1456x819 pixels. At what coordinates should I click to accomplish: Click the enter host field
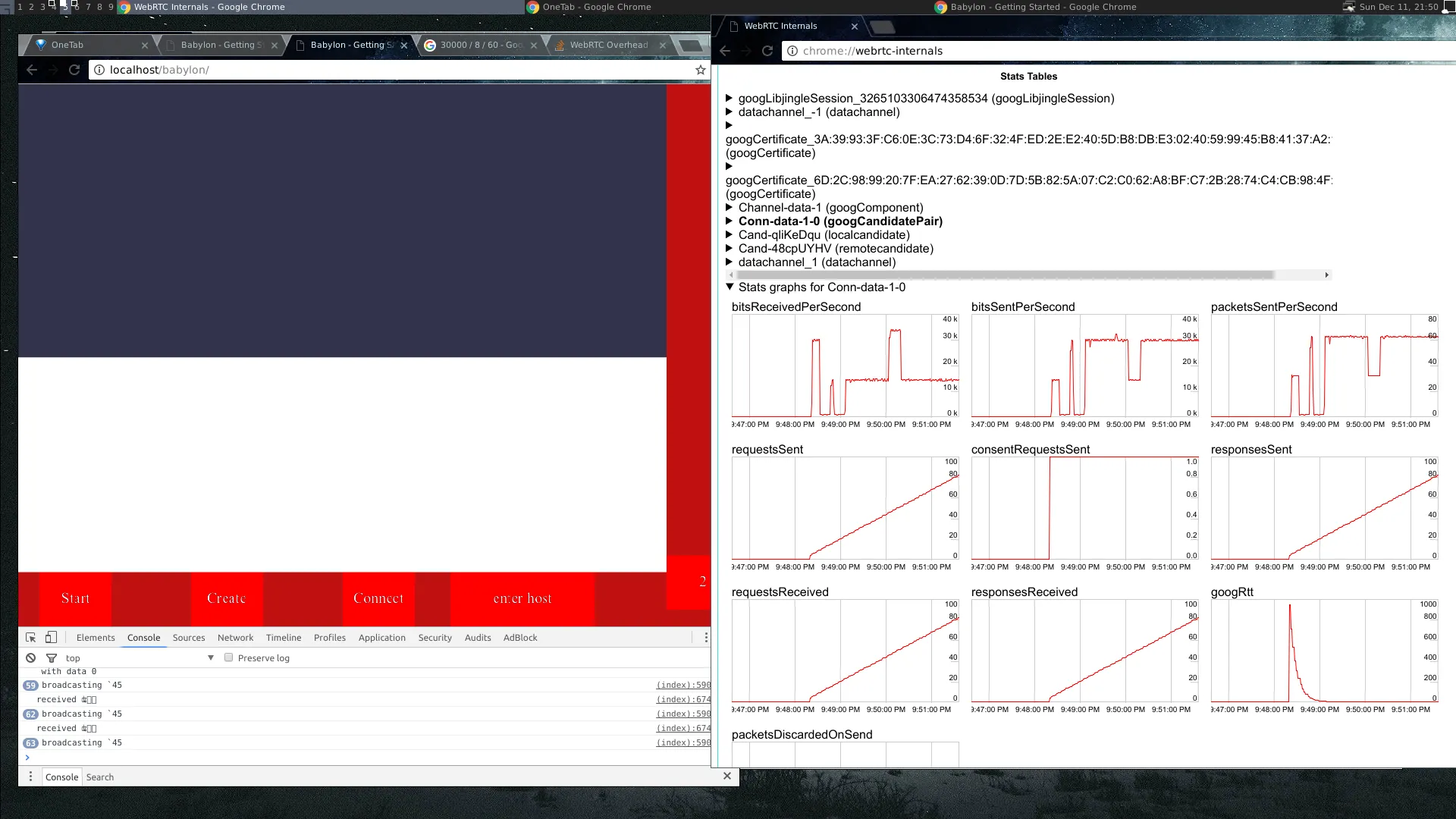pos(522,598)
